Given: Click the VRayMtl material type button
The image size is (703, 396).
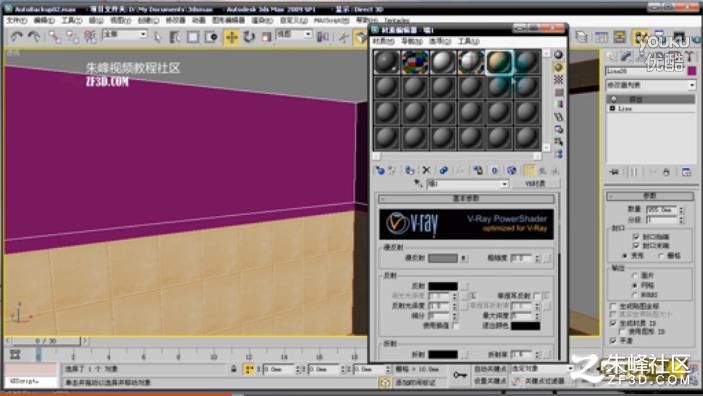Looking at the screenshot, I should (535, 184).
